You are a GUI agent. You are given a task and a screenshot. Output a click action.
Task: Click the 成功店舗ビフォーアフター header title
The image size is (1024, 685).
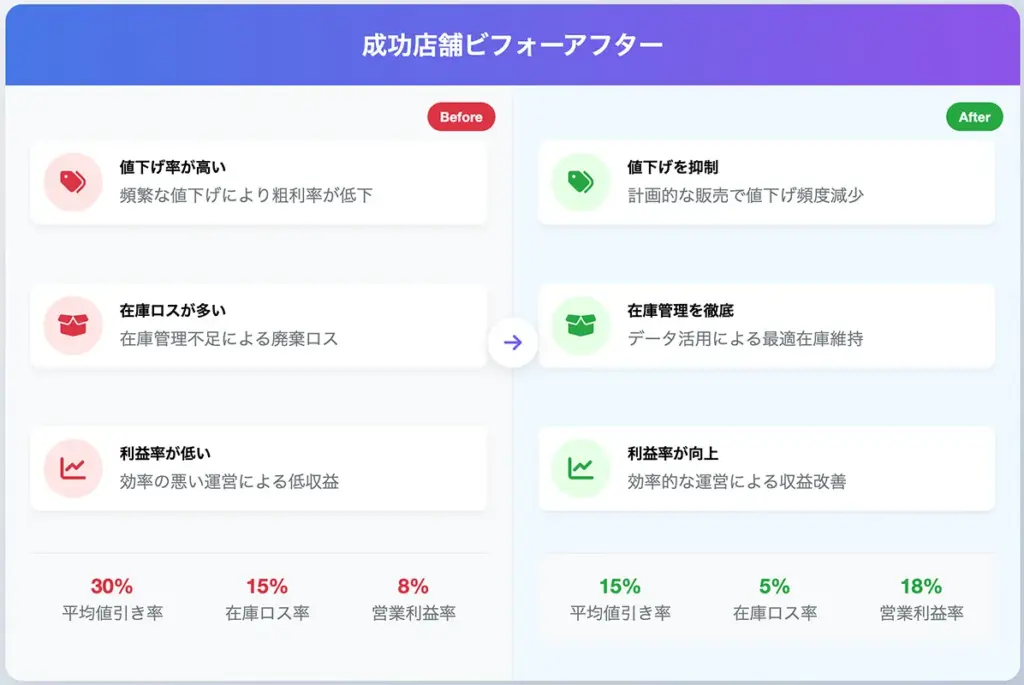pos(513,45)
